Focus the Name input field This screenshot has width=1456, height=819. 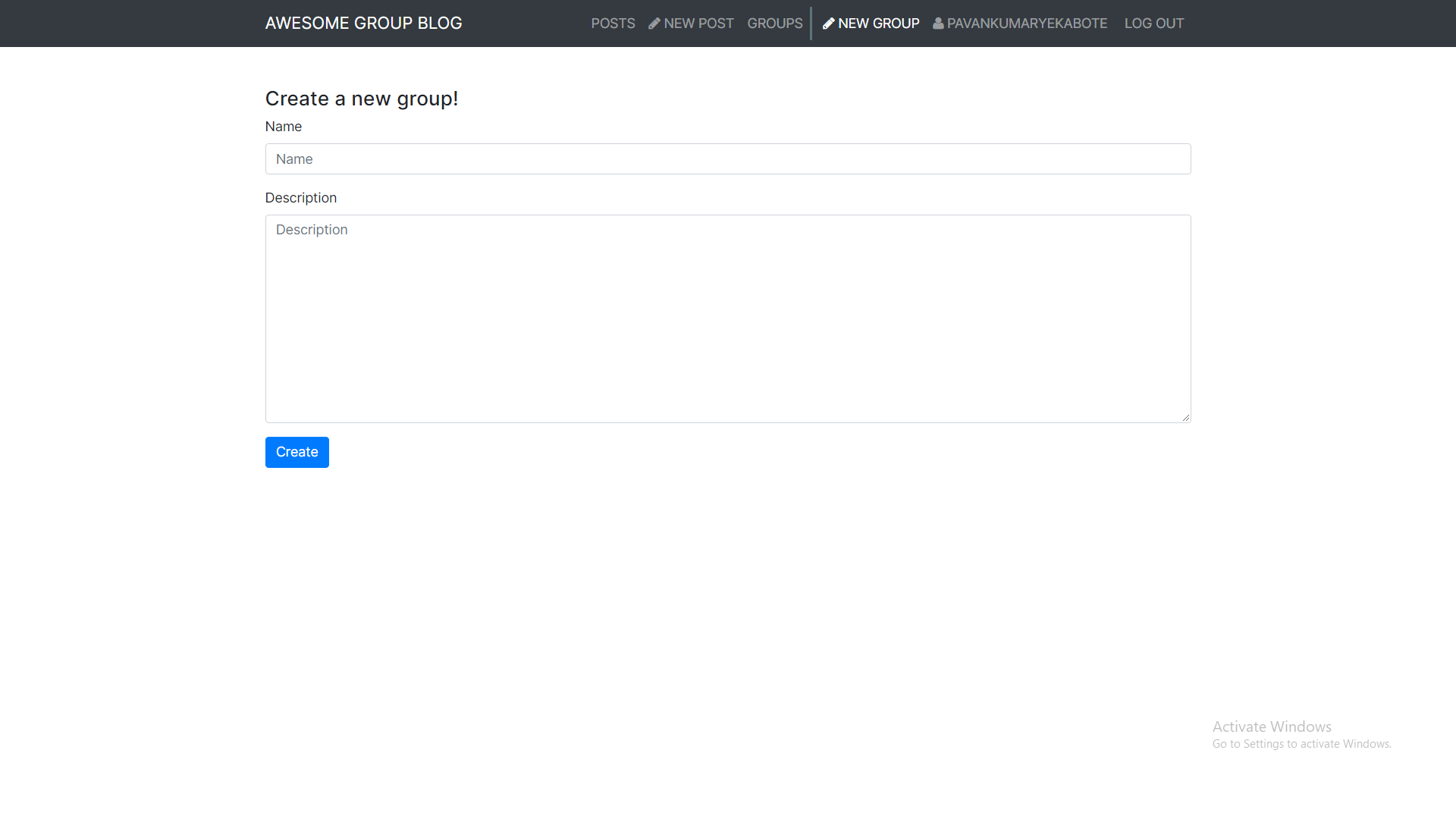[x=728, y=159]
